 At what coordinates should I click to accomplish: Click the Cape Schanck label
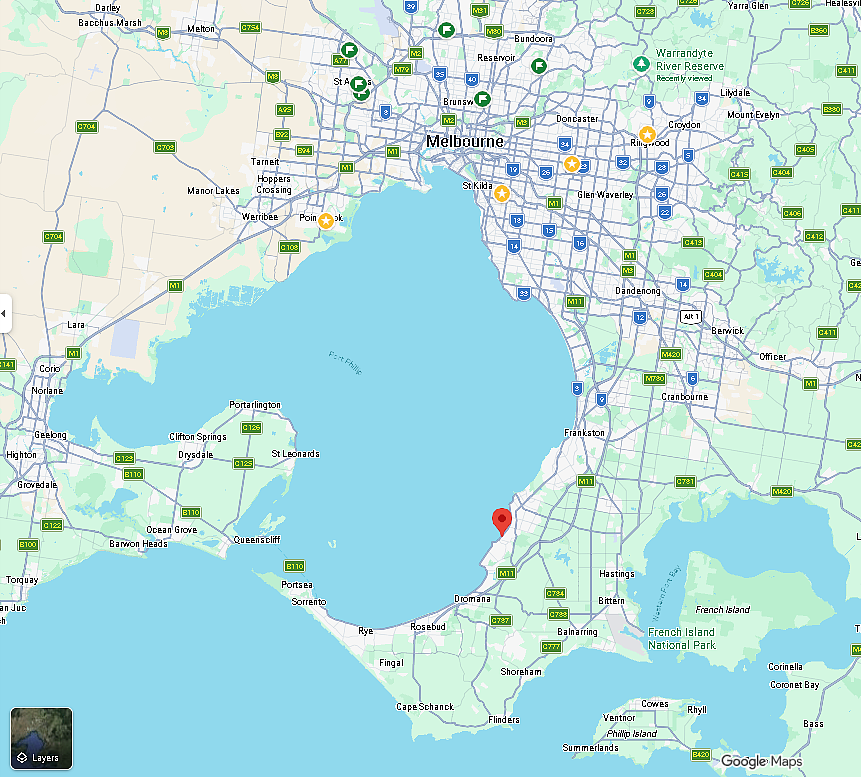(x=425, y=707)
